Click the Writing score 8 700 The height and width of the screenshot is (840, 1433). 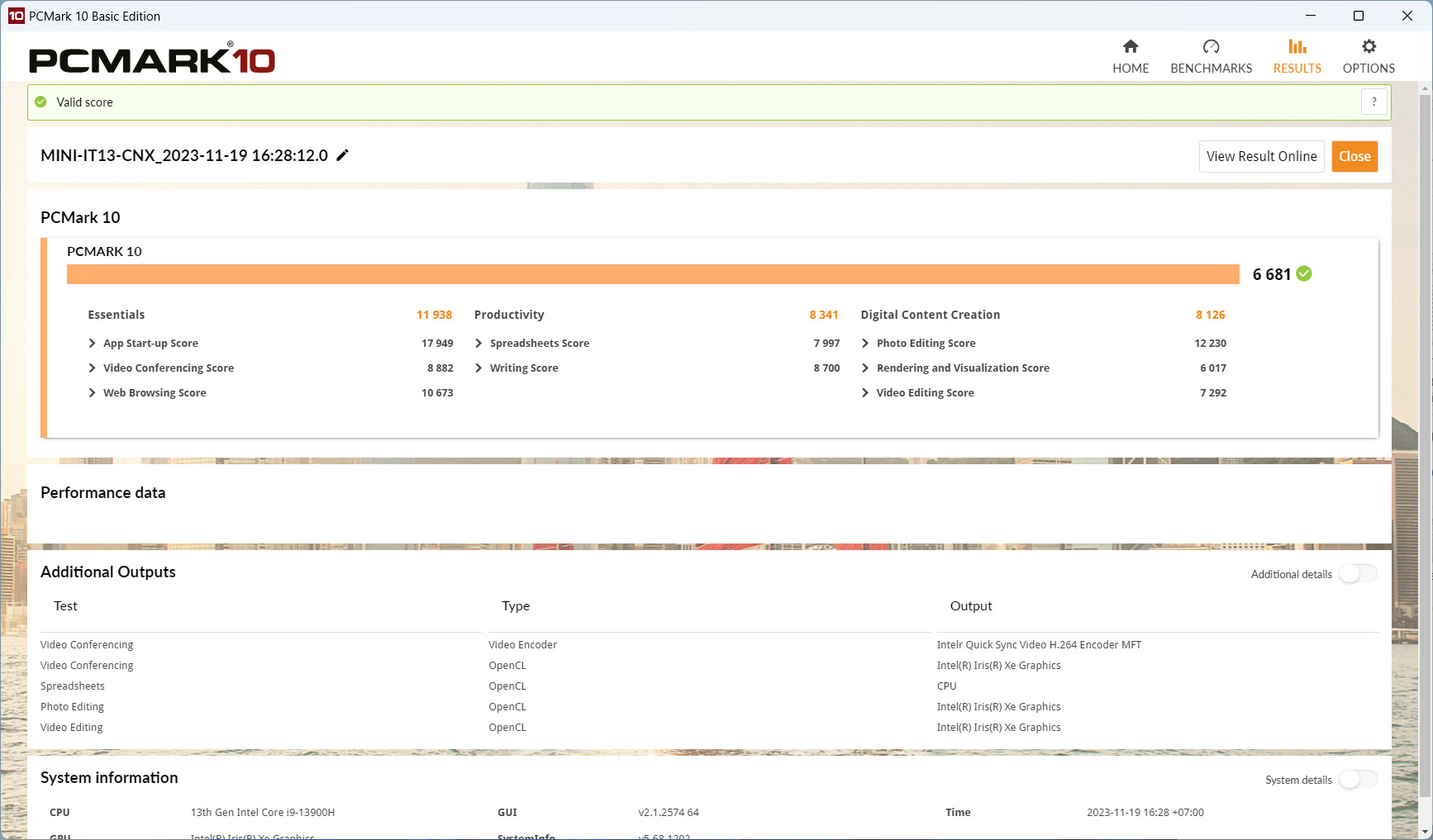pyautogui.click(x=826, y=368)
